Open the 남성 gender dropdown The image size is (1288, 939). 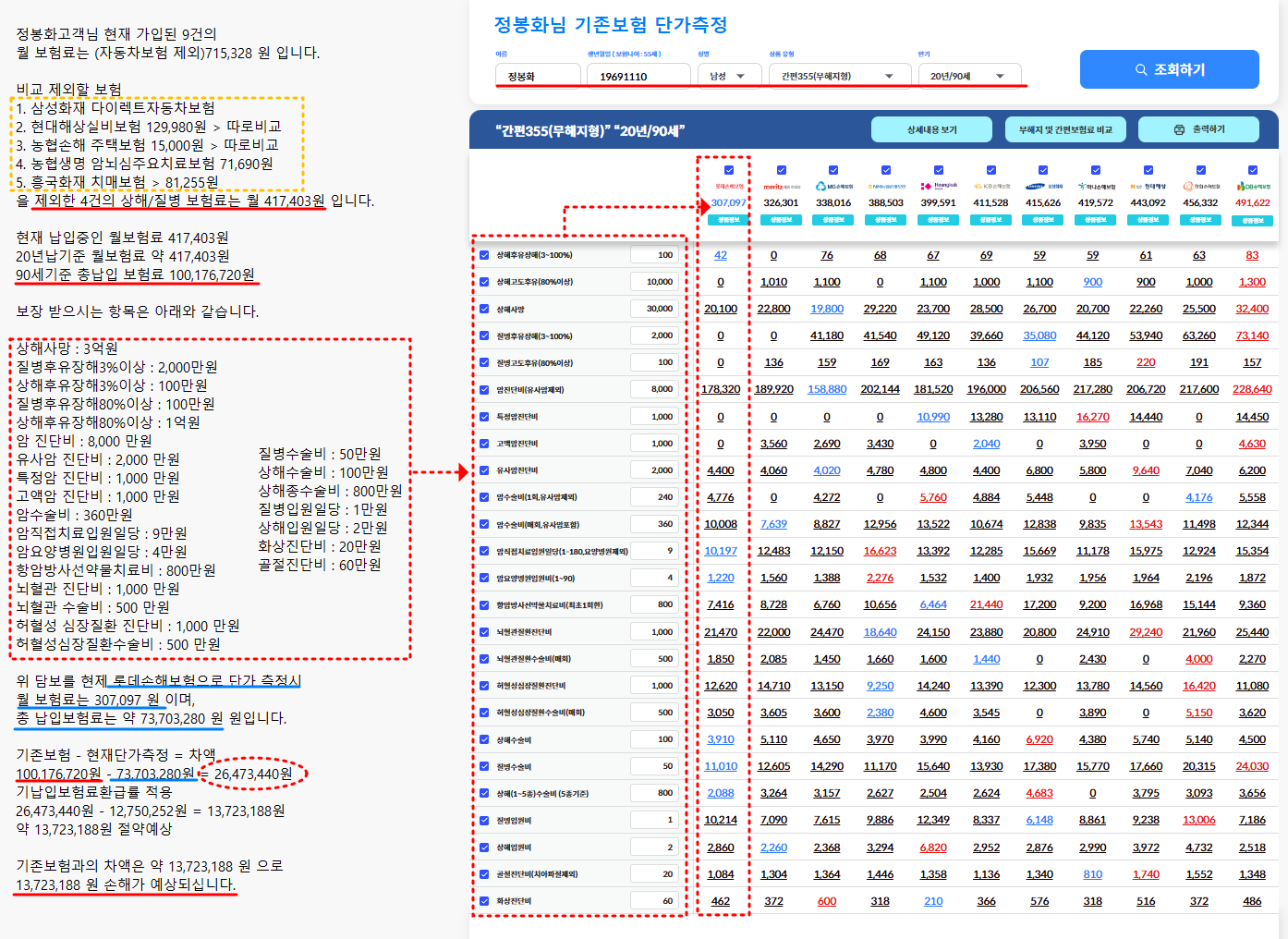pyautogui.click(x=729, y=76)
